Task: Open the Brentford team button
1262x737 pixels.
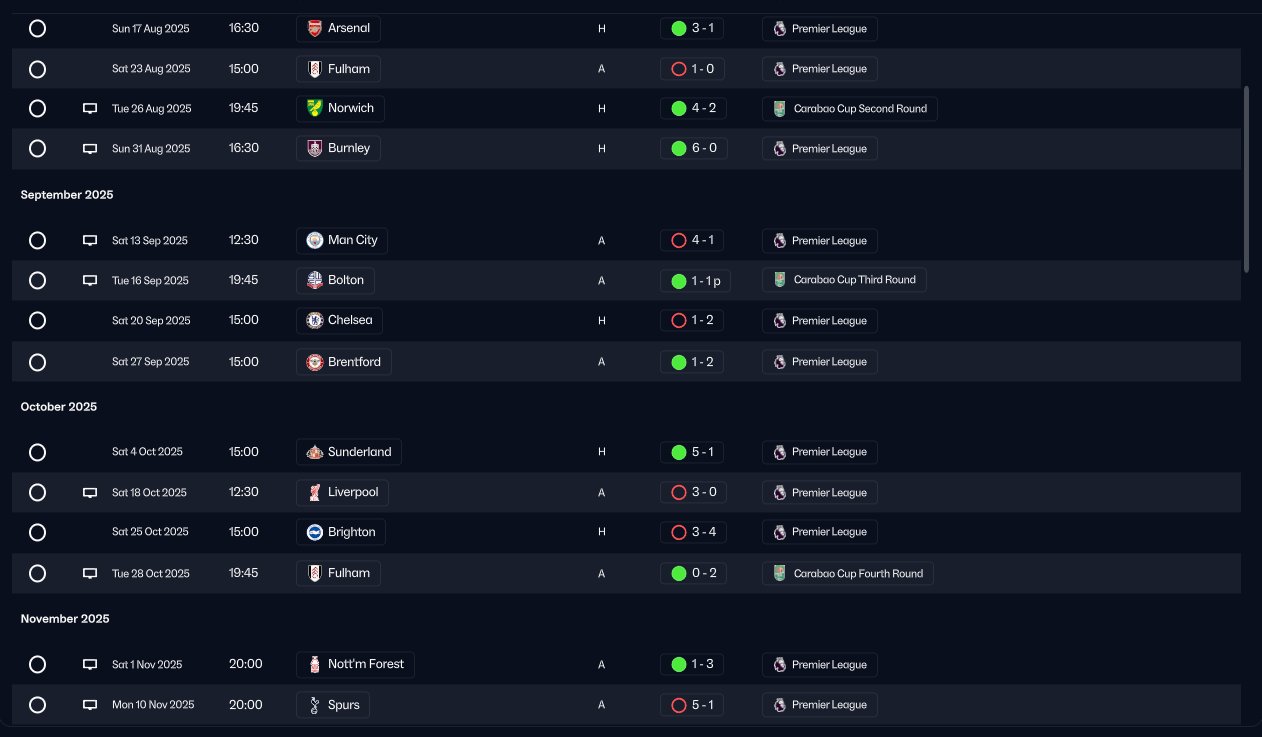Action: tap(344, 362)
